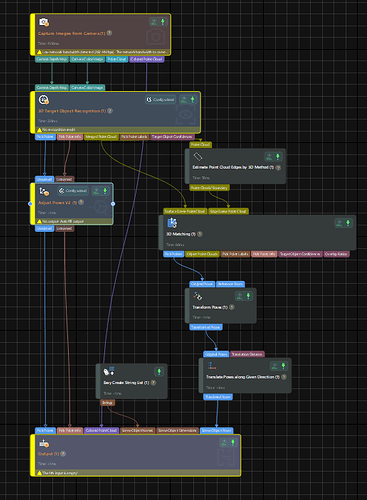Run the Transform Poses step
Viewport: 367px width, 500px height.
248,296
